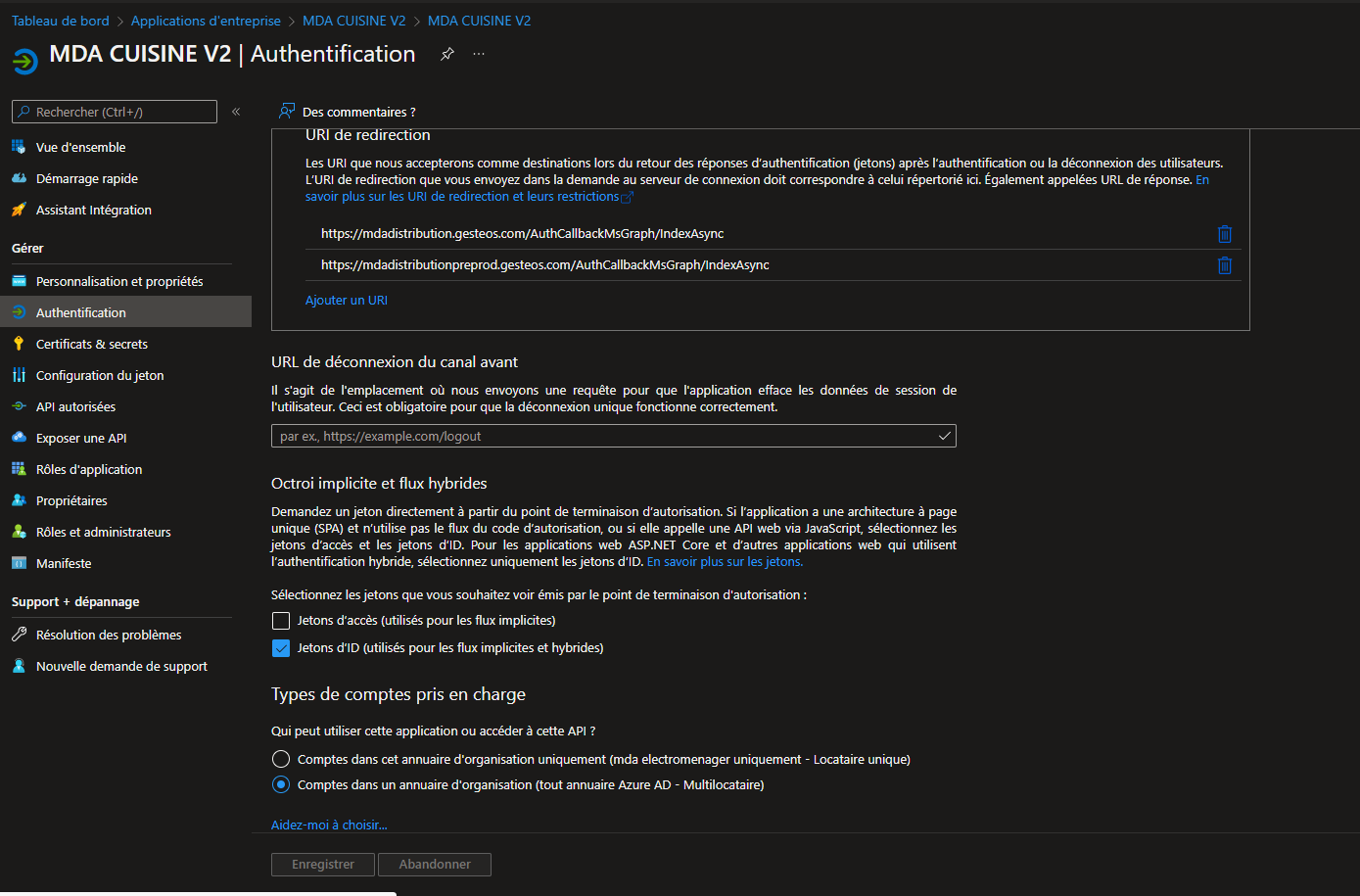Screen dimensions: 1360x896
Task: Open the ellipsis more options menu
Action: [x=479, y=54]
